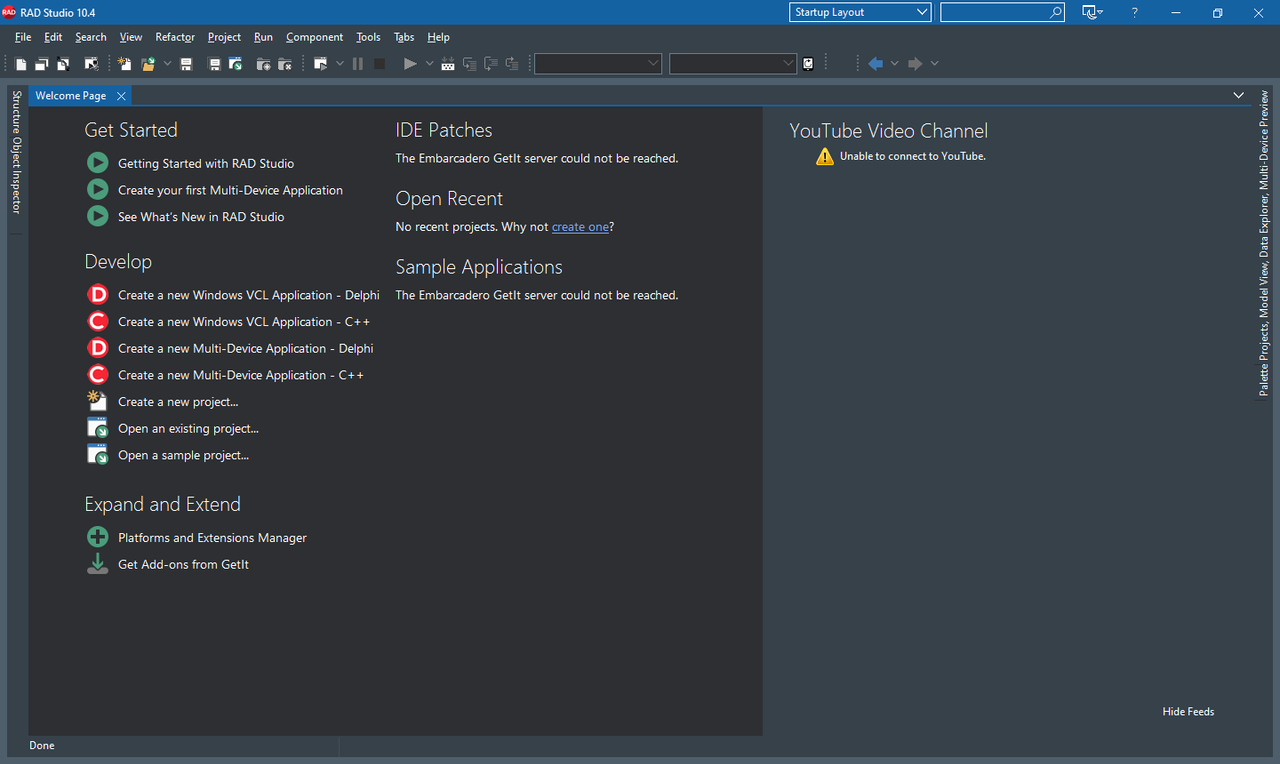
Task: Click the Open Project toolbar icon
Action: pyautogui.click(x=236, y=64)
